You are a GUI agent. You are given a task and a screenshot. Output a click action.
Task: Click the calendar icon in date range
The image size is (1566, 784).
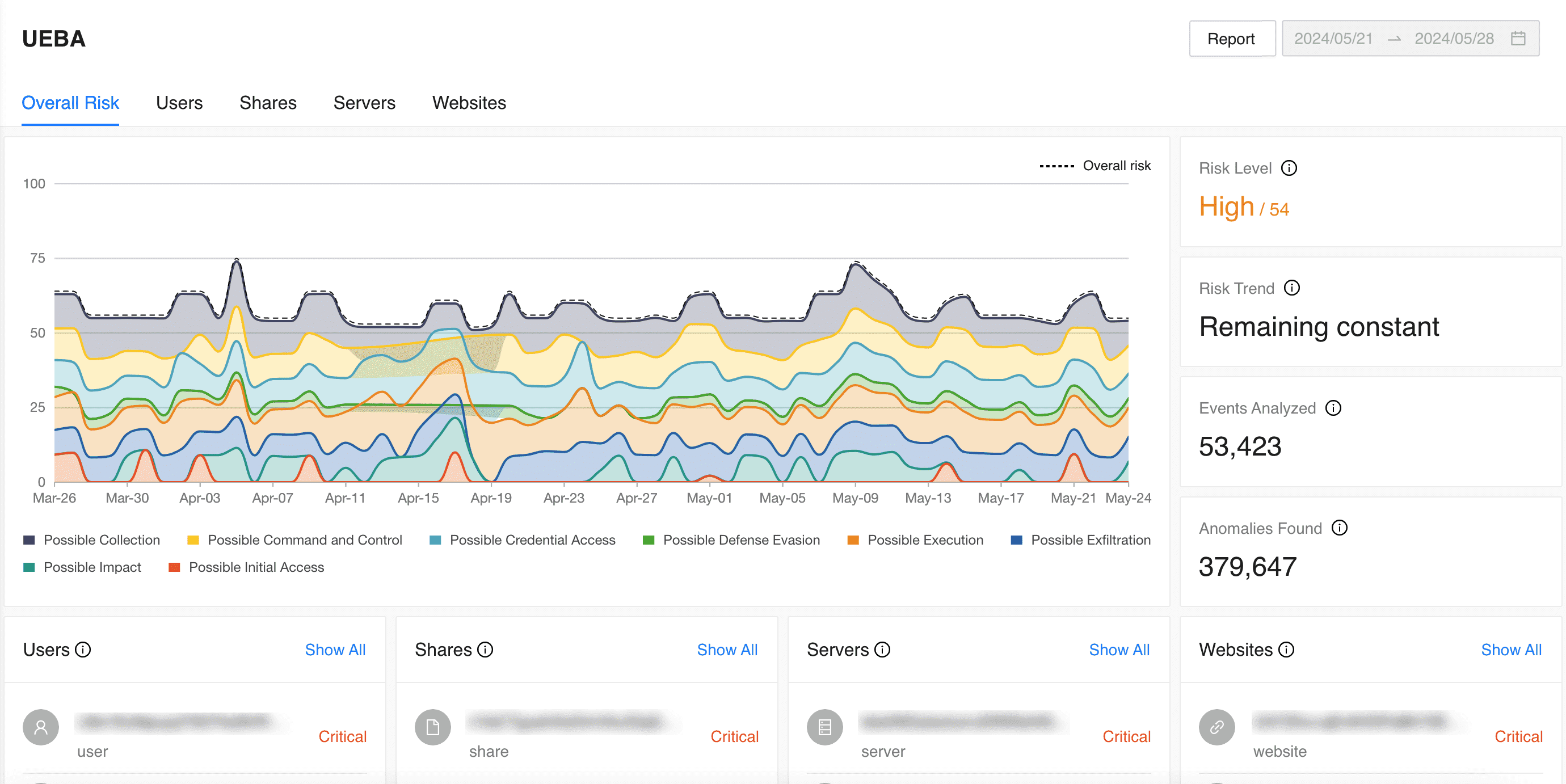point(1518,39)
